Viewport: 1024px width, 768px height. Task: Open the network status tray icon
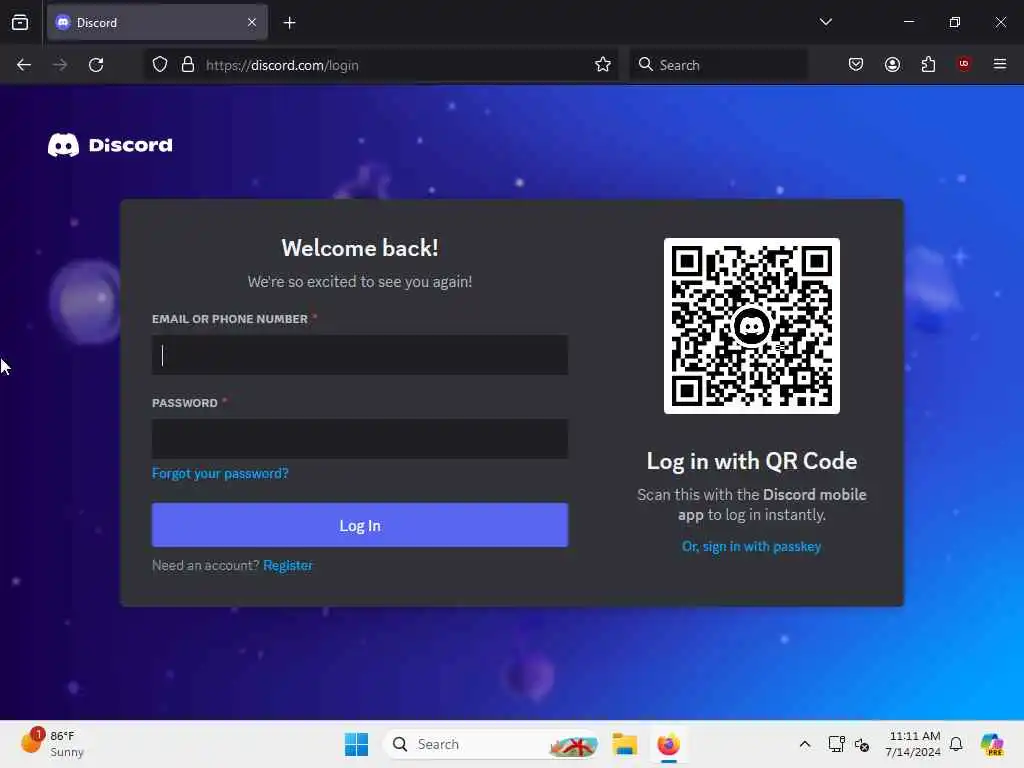pos(836,744)
